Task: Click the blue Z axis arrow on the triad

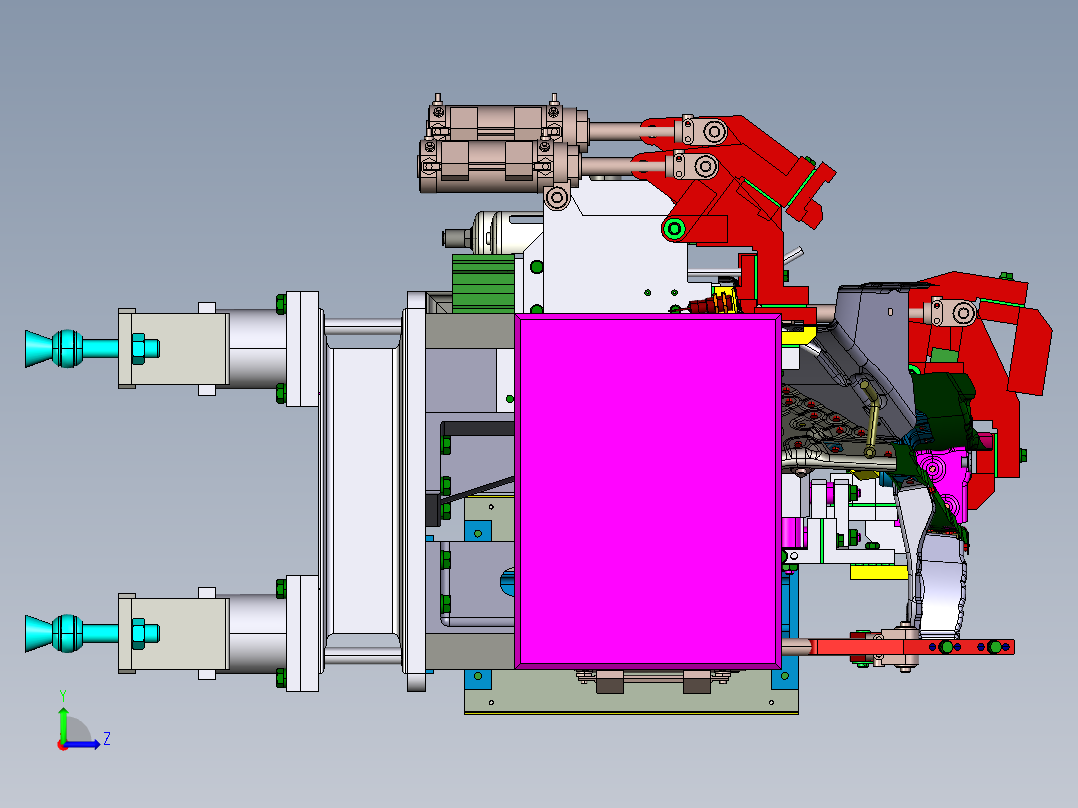Action: click(x=84, y=744)
